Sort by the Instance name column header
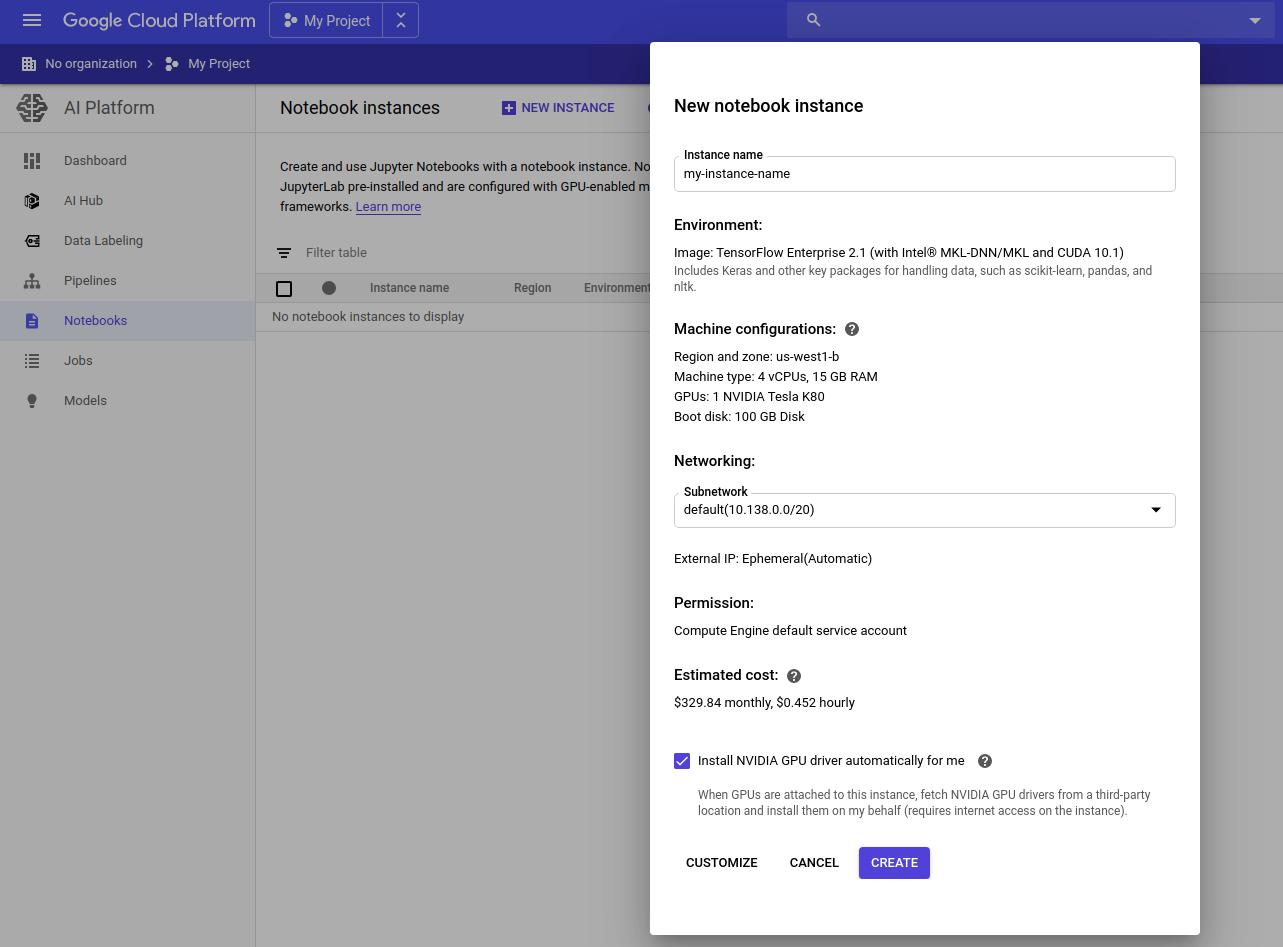 [409, 288]
